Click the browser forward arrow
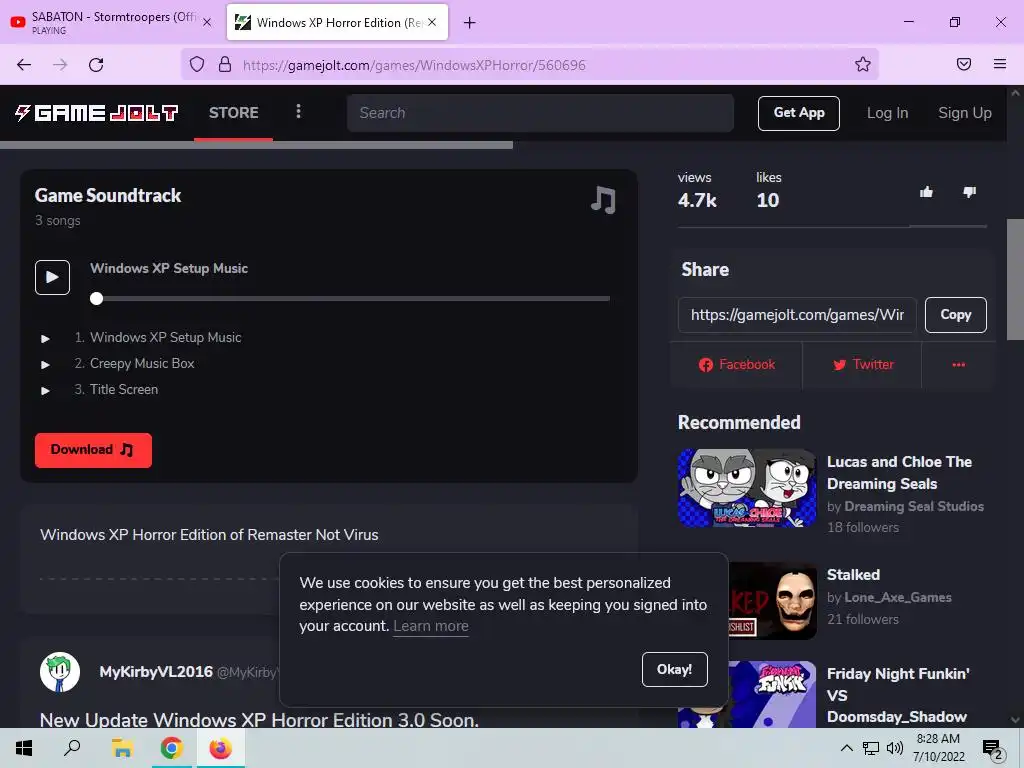The image size is (1024, 768). pos(60,65)
